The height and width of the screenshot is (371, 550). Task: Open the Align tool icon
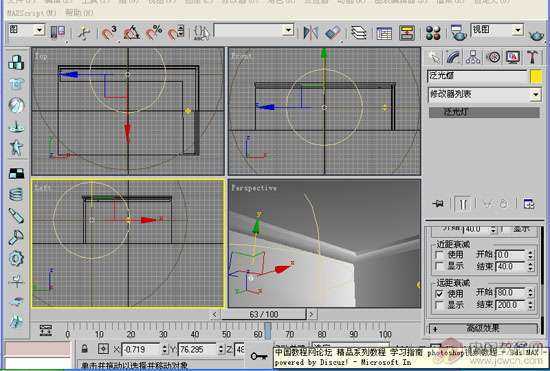[333, 33]
